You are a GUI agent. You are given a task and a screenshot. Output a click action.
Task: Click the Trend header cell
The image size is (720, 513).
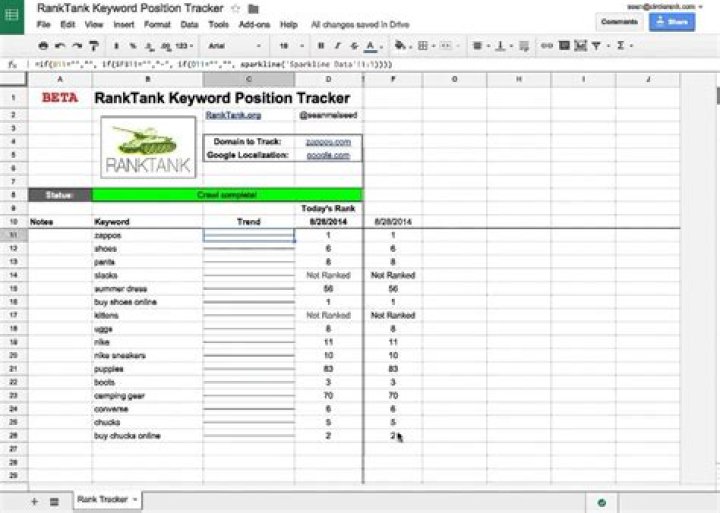pyautogui.click(x=248, y=222)
